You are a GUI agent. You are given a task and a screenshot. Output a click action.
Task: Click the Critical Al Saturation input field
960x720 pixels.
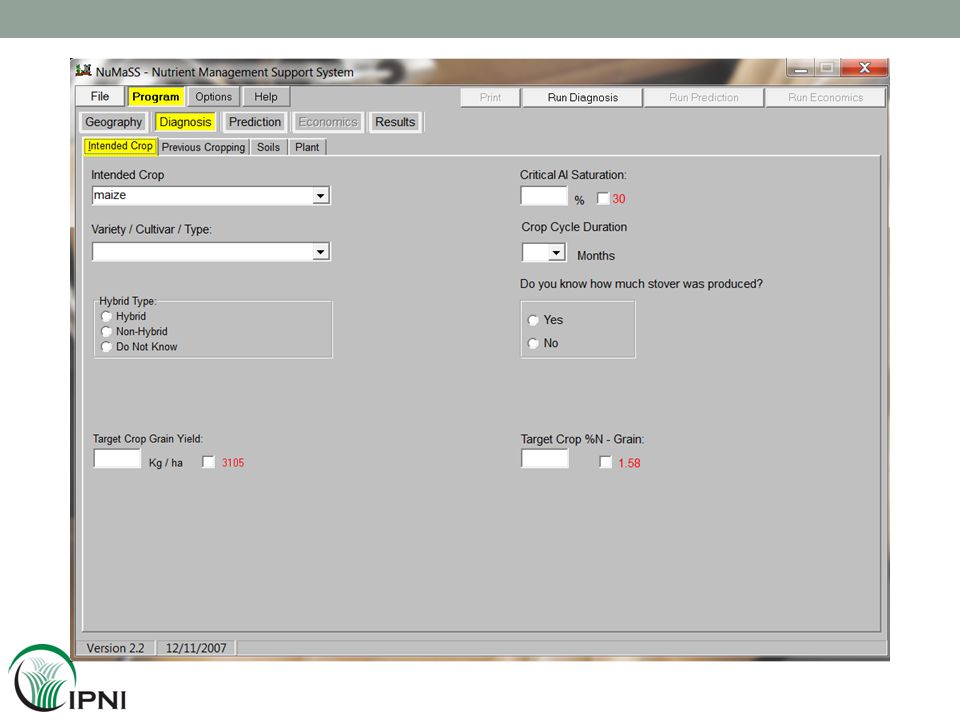[x=544, y=196]
